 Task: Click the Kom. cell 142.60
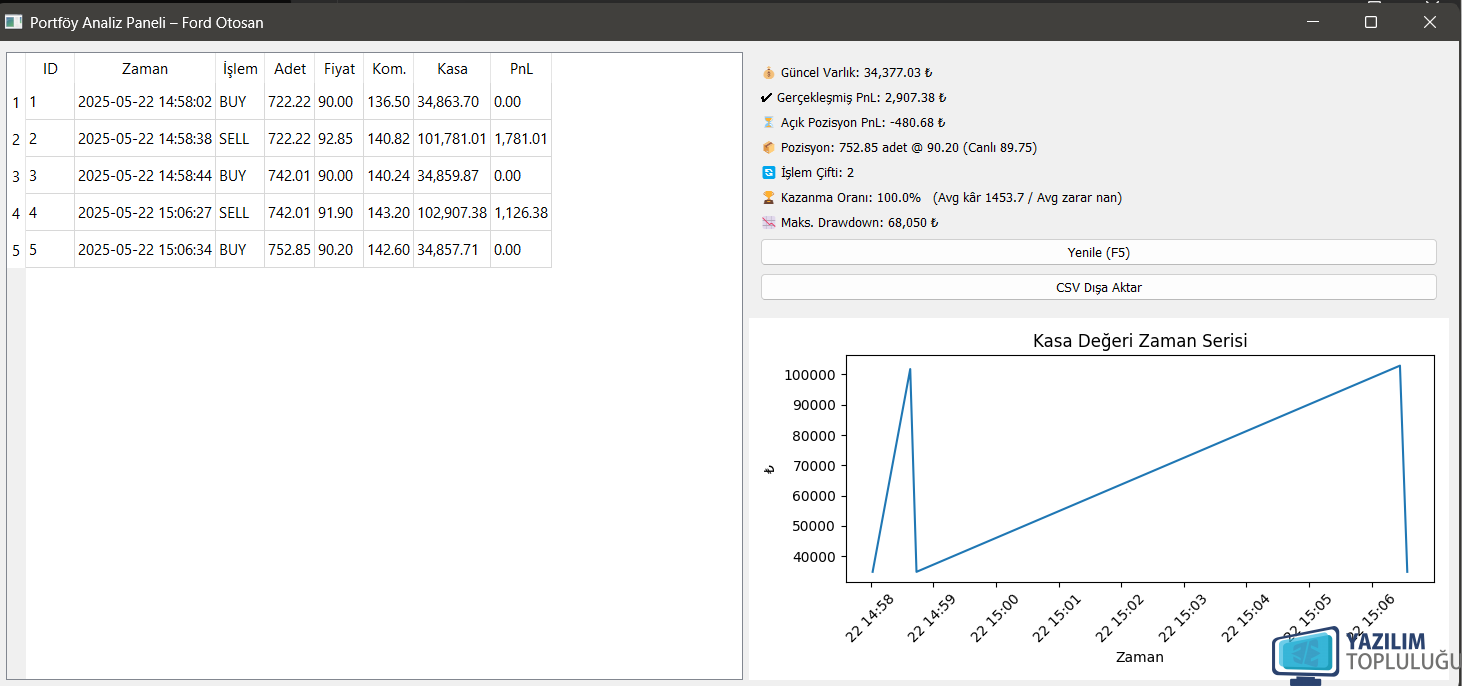[x=389, y=250]
